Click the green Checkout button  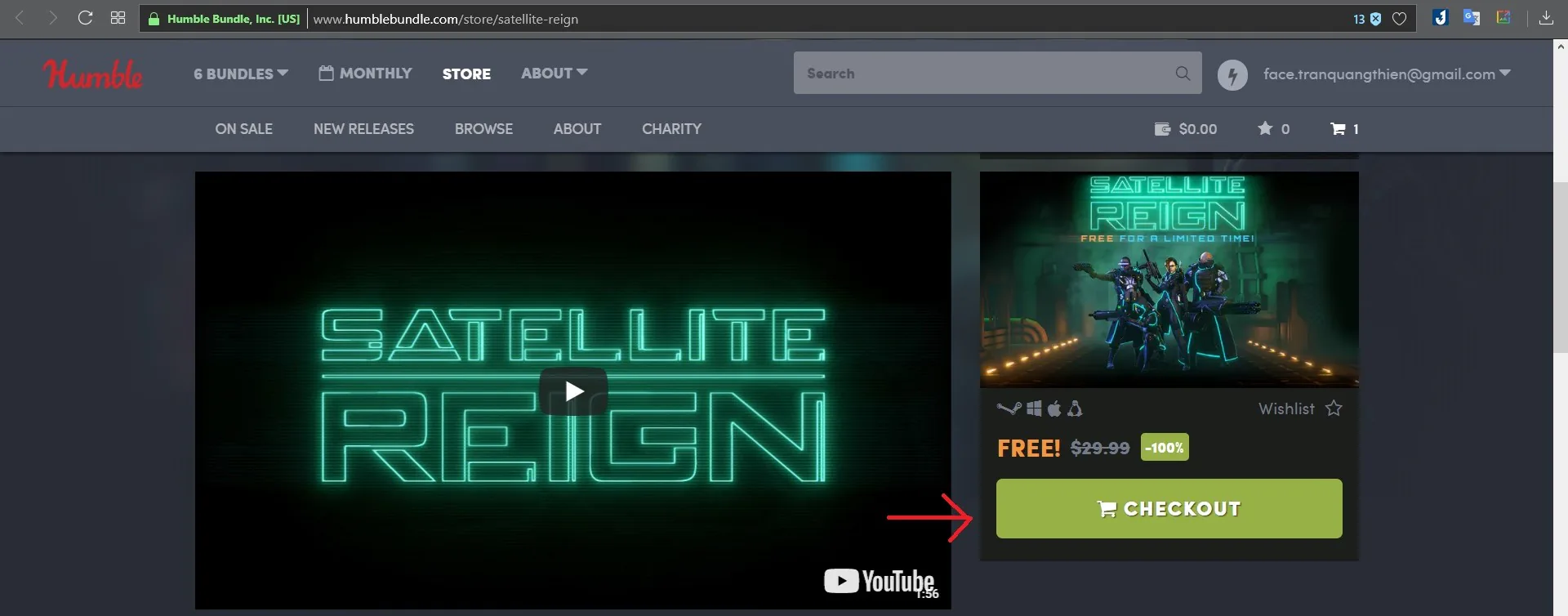click(x=1169, y=508)
